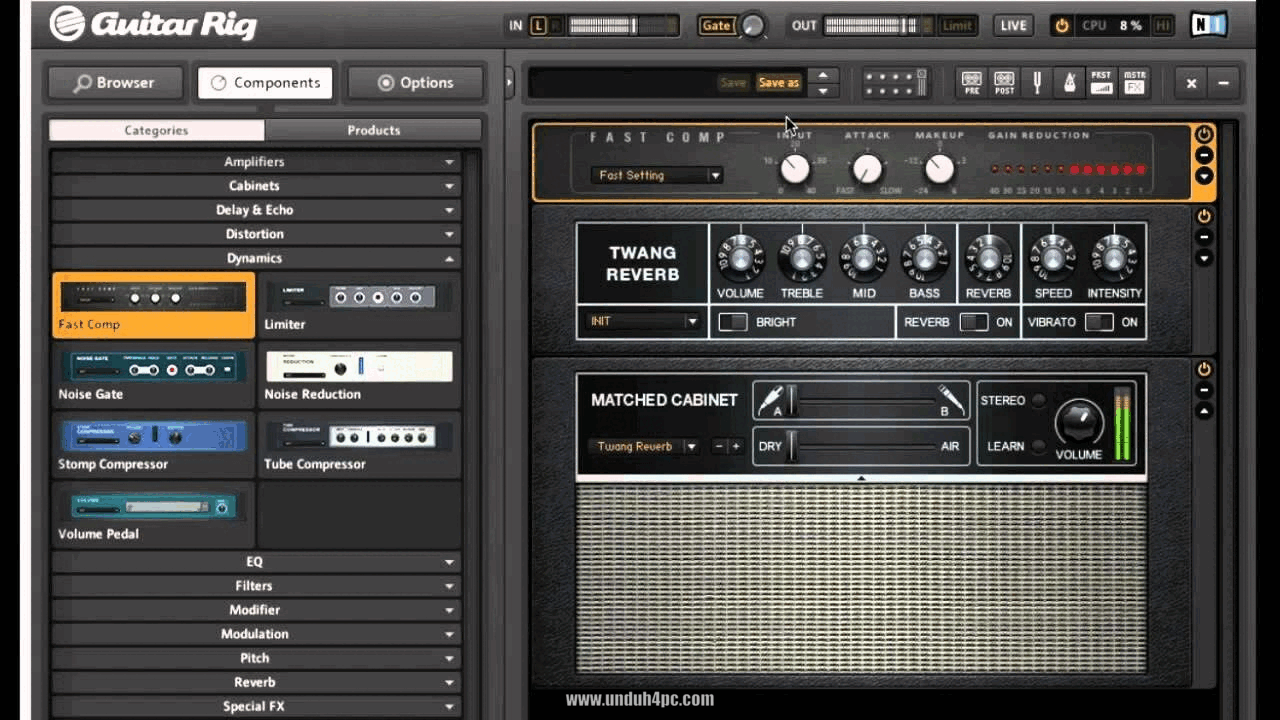This screenshot has width=1280, height=720.
Task: Select the Products view
Action: pos(373,130)
